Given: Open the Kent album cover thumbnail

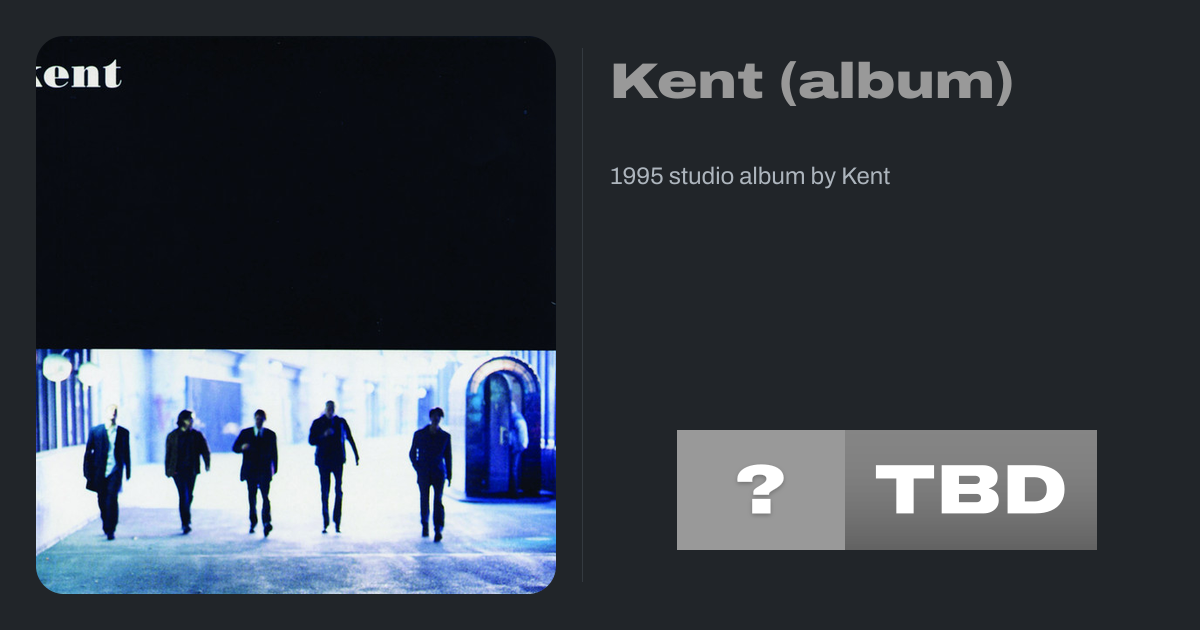Looking at the screenshot, I should pos(296,315).
